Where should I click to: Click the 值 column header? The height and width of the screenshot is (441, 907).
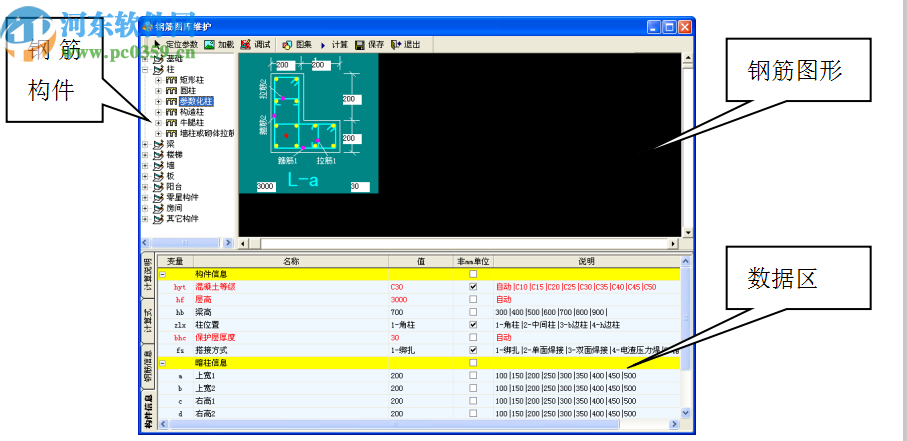(x=421, y=262)
